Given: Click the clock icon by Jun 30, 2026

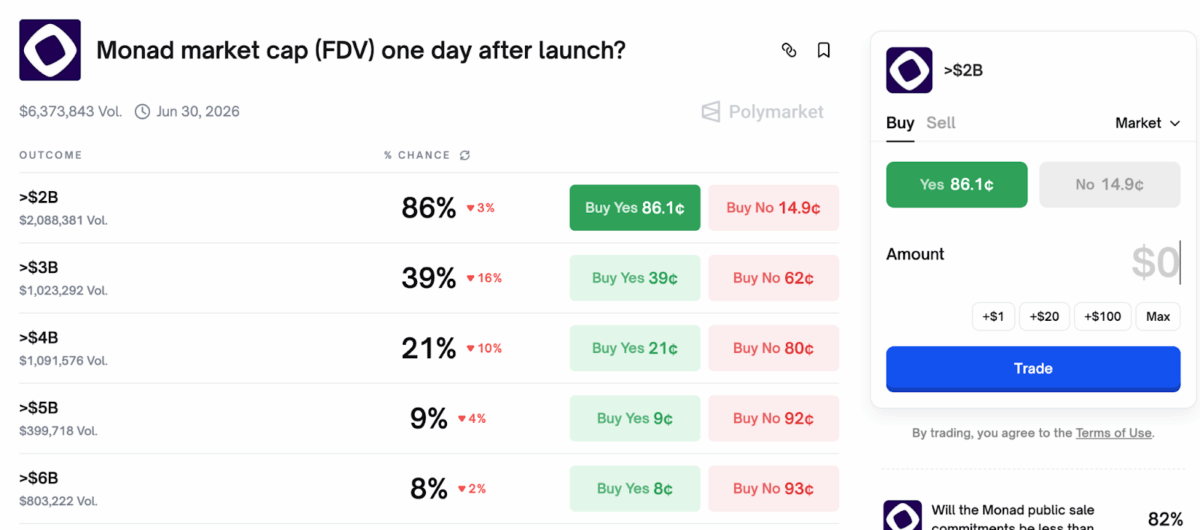Looking at the screenshot, I should (142, 111).
